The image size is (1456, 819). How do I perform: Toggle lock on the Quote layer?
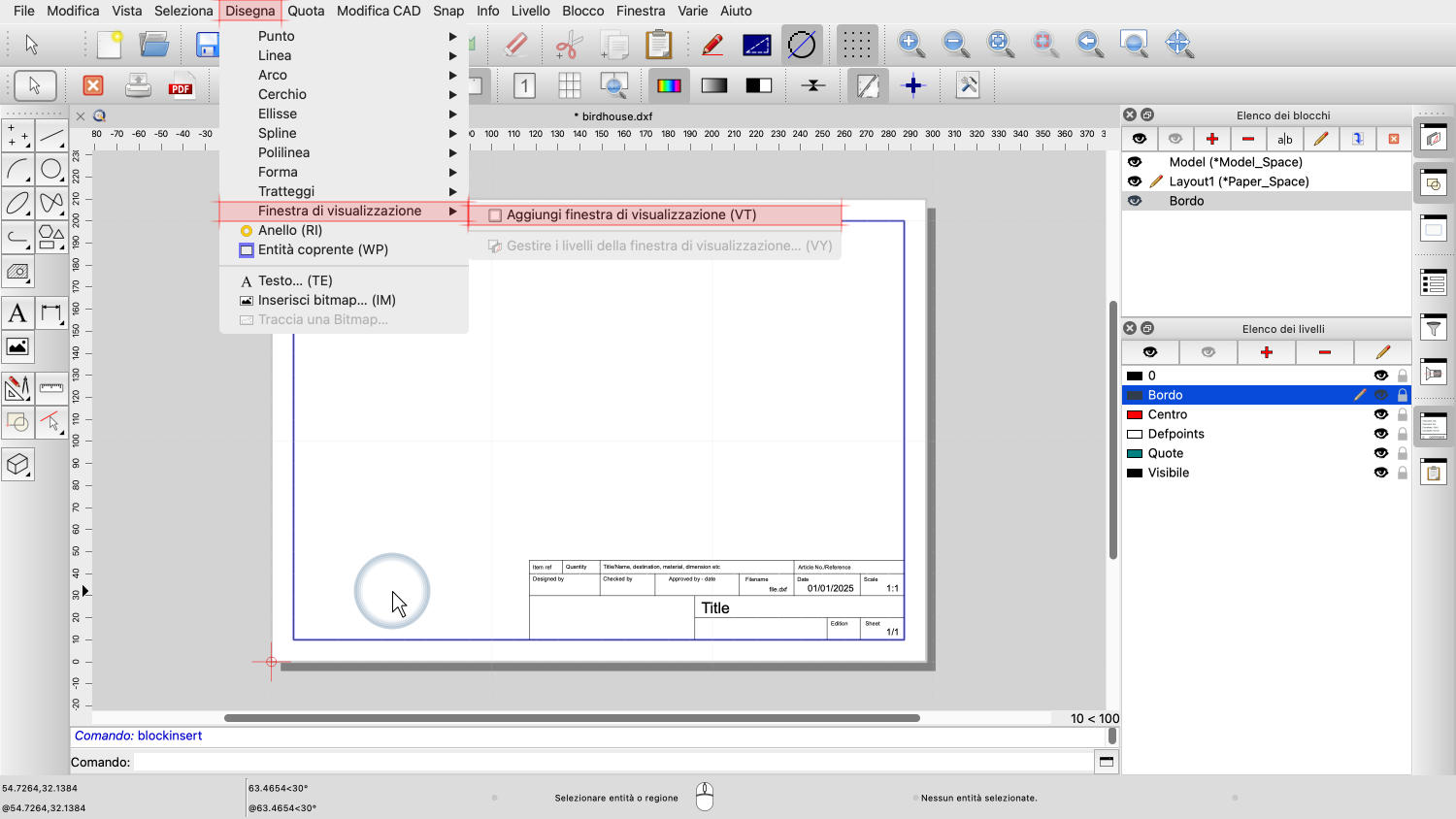(1402, 453)
